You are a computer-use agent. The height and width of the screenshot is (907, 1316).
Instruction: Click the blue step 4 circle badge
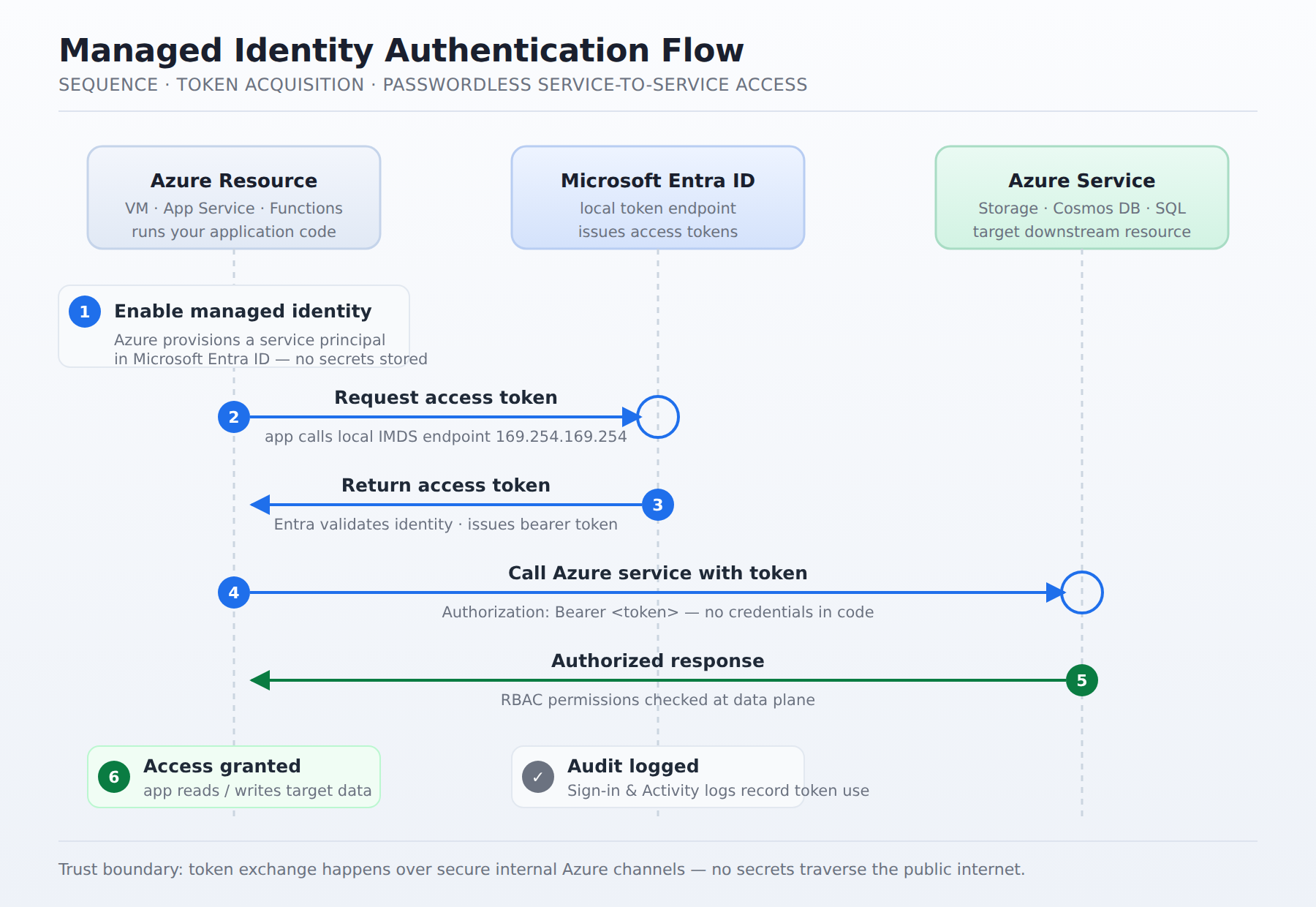pyautogui.click(x=234, y=592)
